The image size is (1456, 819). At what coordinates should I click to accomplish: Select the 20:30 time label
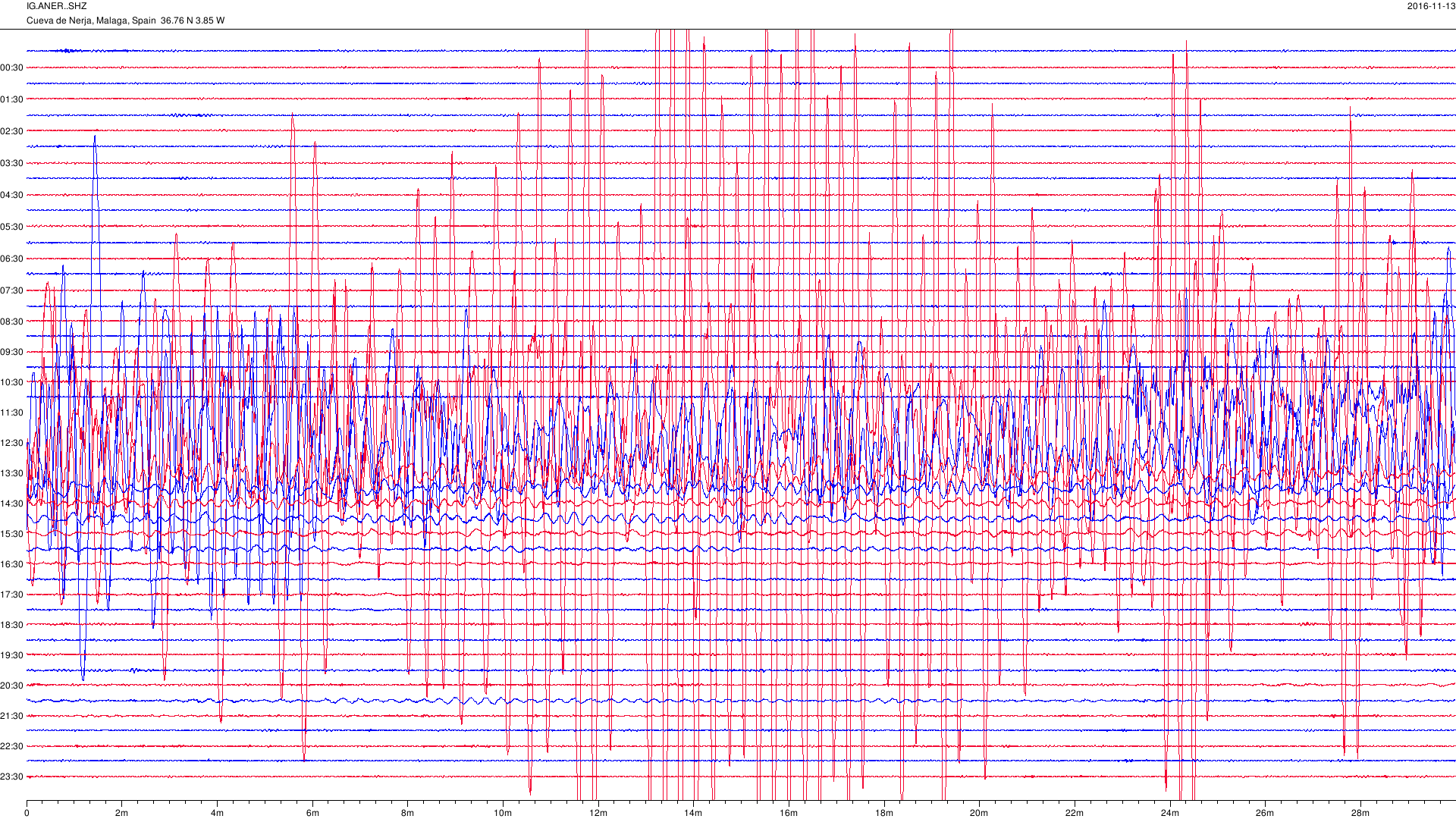click(x=12, y=686)
